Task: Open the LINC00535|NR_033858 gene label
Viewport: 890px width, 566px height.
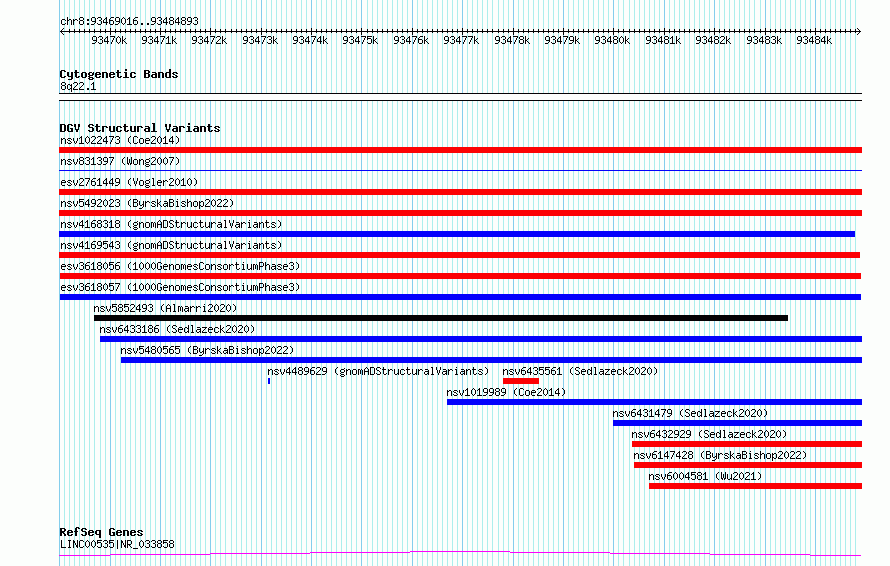Action: click(x=117, y=544)
